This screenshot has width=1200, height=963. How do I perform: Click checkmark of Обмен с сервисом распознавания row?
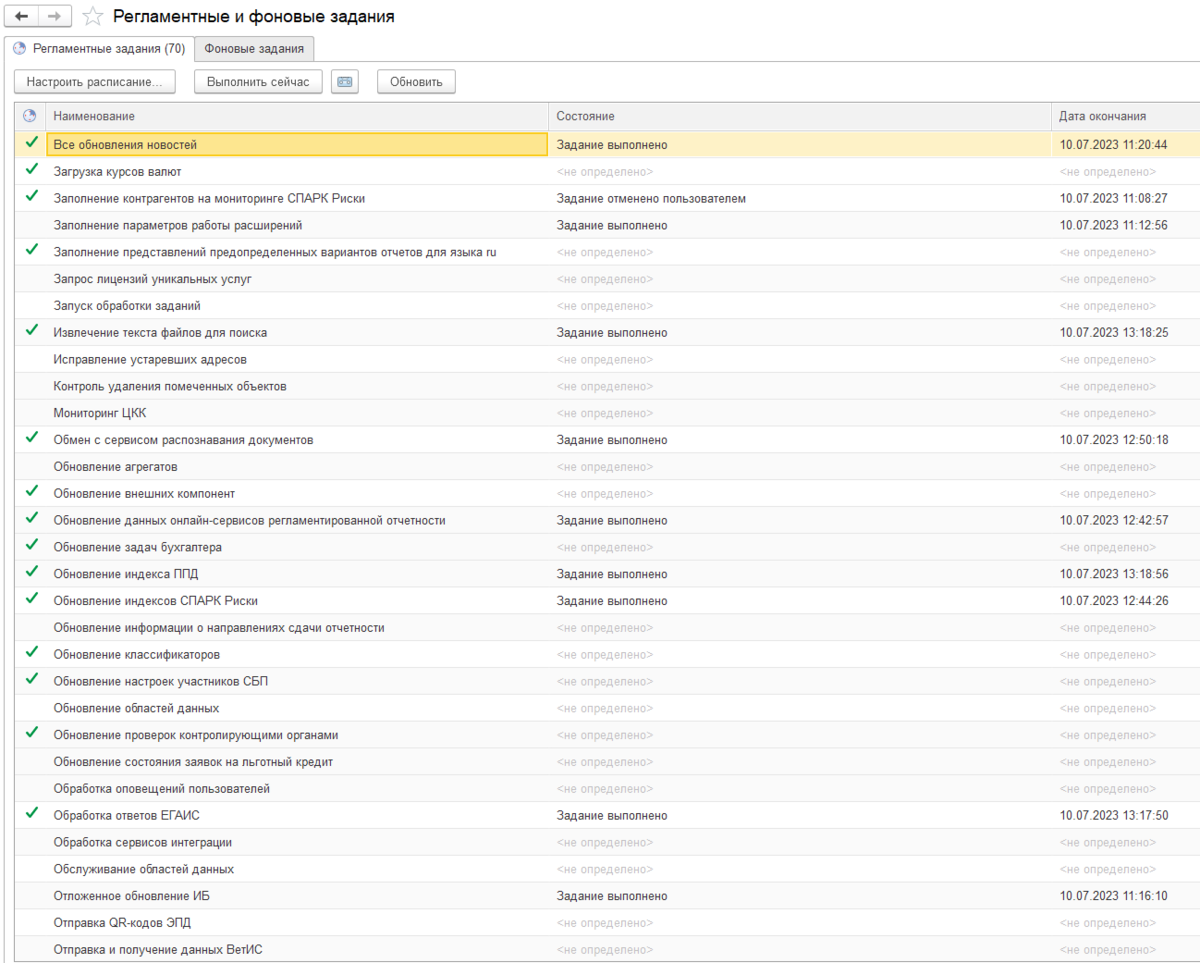click(x=31, y=439)
